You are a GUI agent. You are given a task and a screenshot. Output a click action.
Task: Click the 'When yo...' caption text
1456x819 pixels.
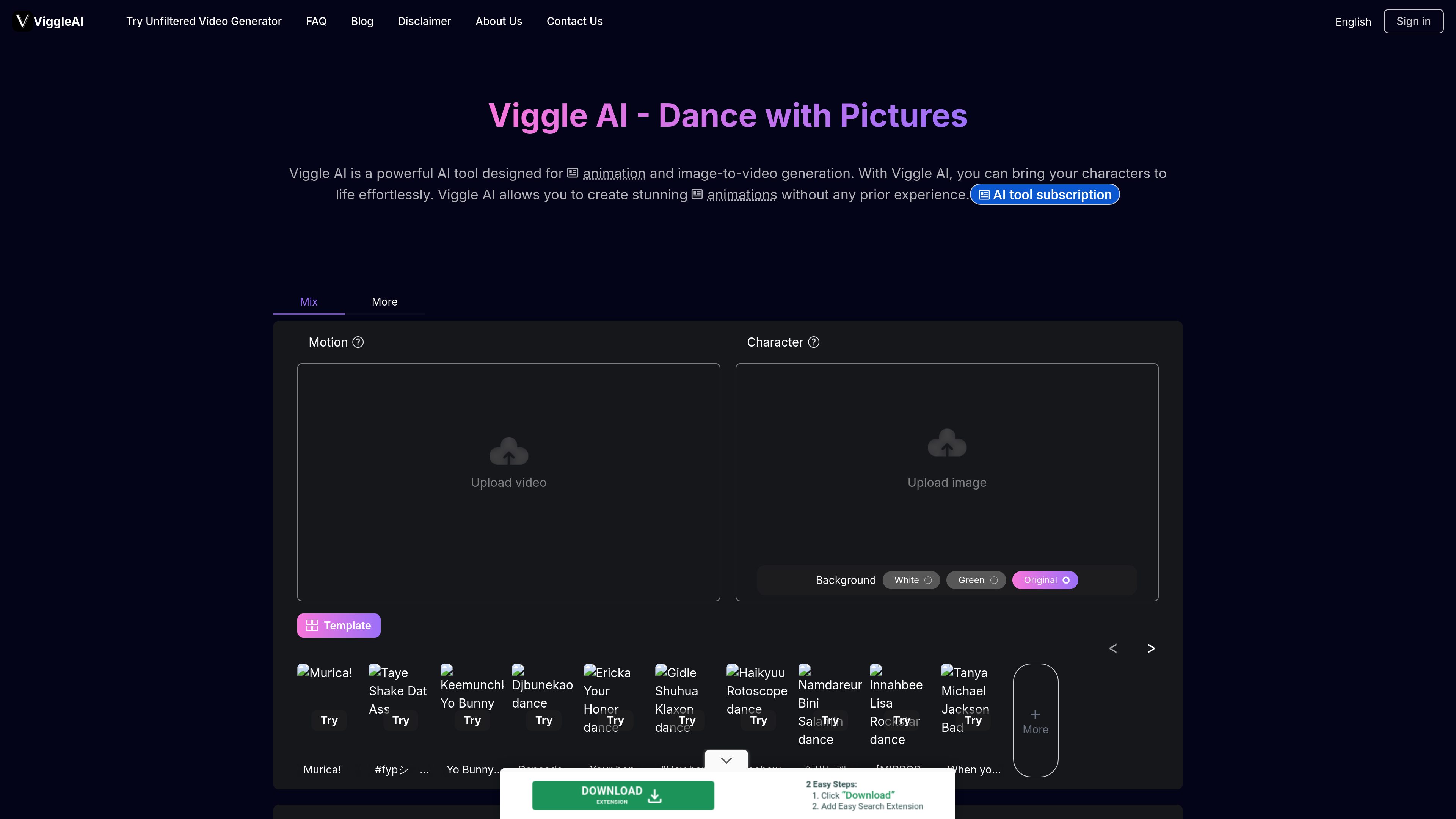coord(974,769)
